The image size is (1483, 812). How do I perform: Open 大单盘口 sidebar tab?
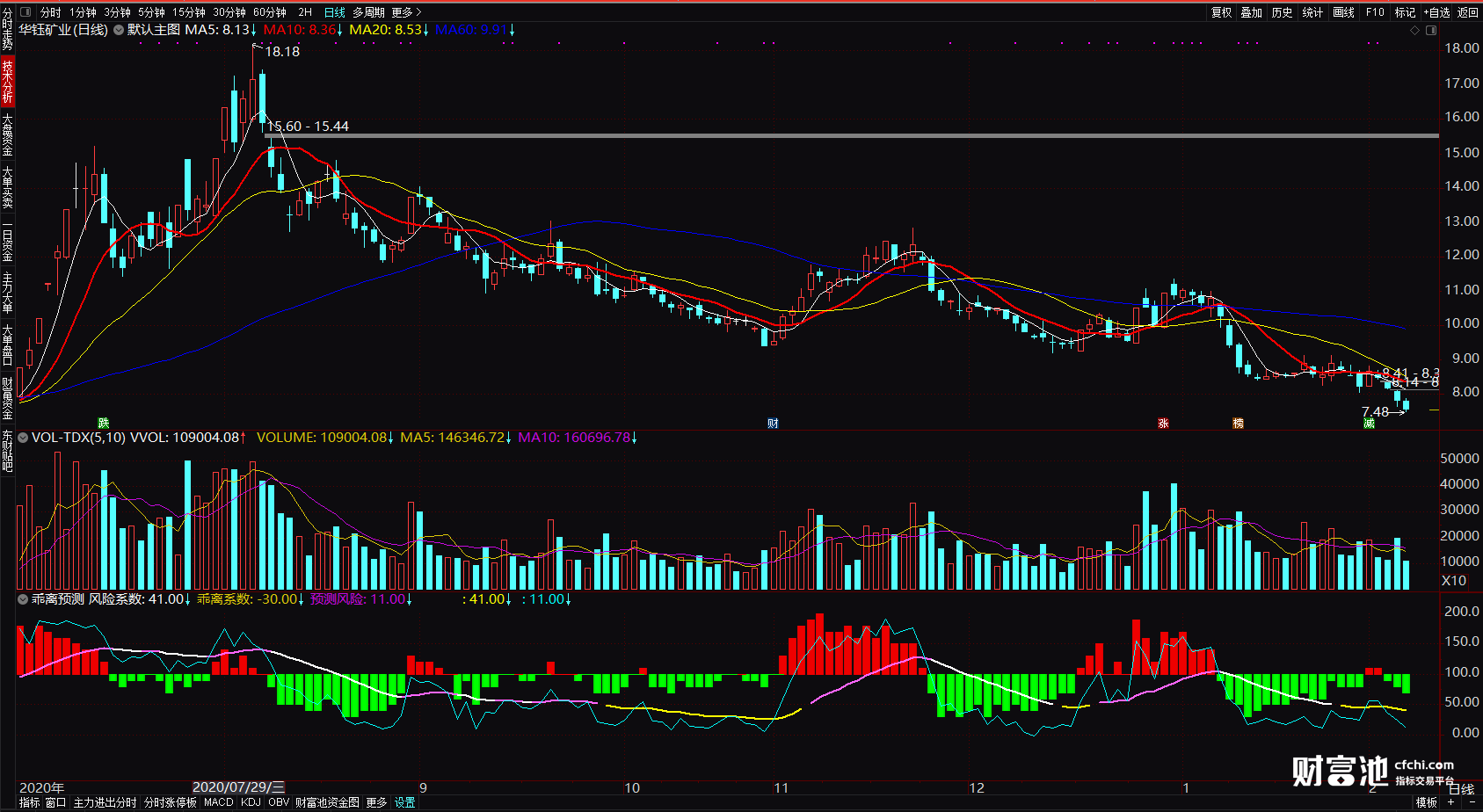(x=7, y=345)
